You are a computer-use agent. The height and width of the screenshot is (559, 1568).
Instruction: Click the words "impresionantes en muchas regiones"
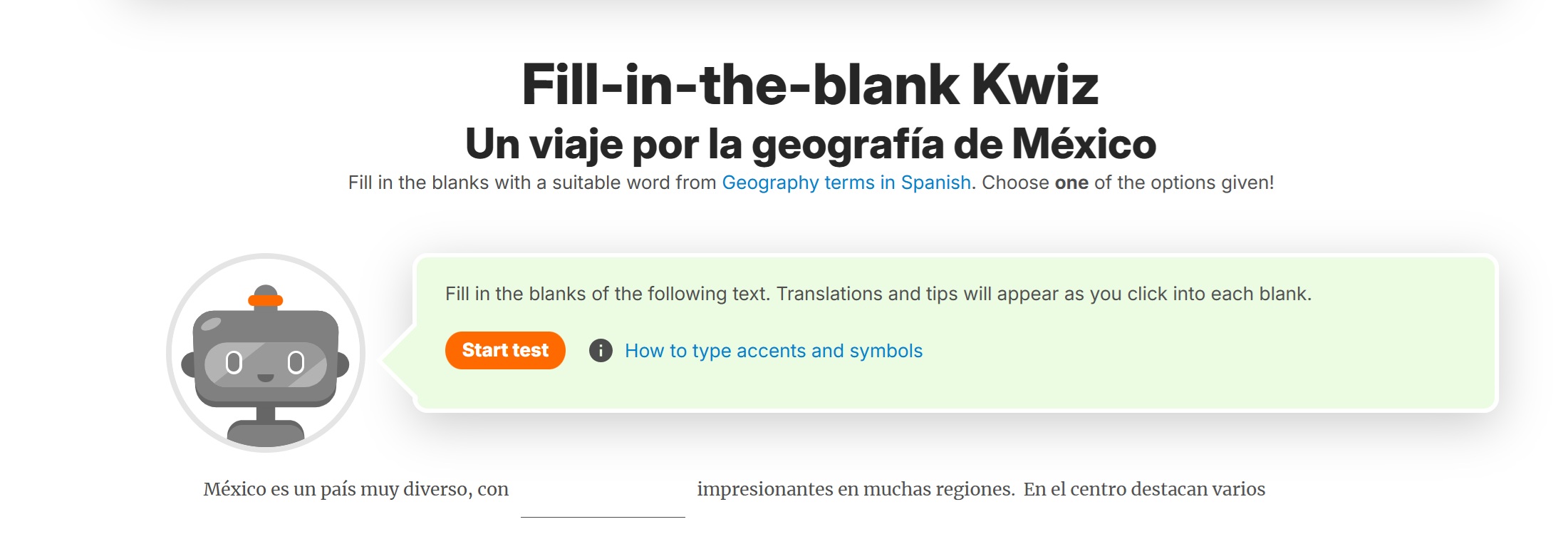[x=855, y=489]
